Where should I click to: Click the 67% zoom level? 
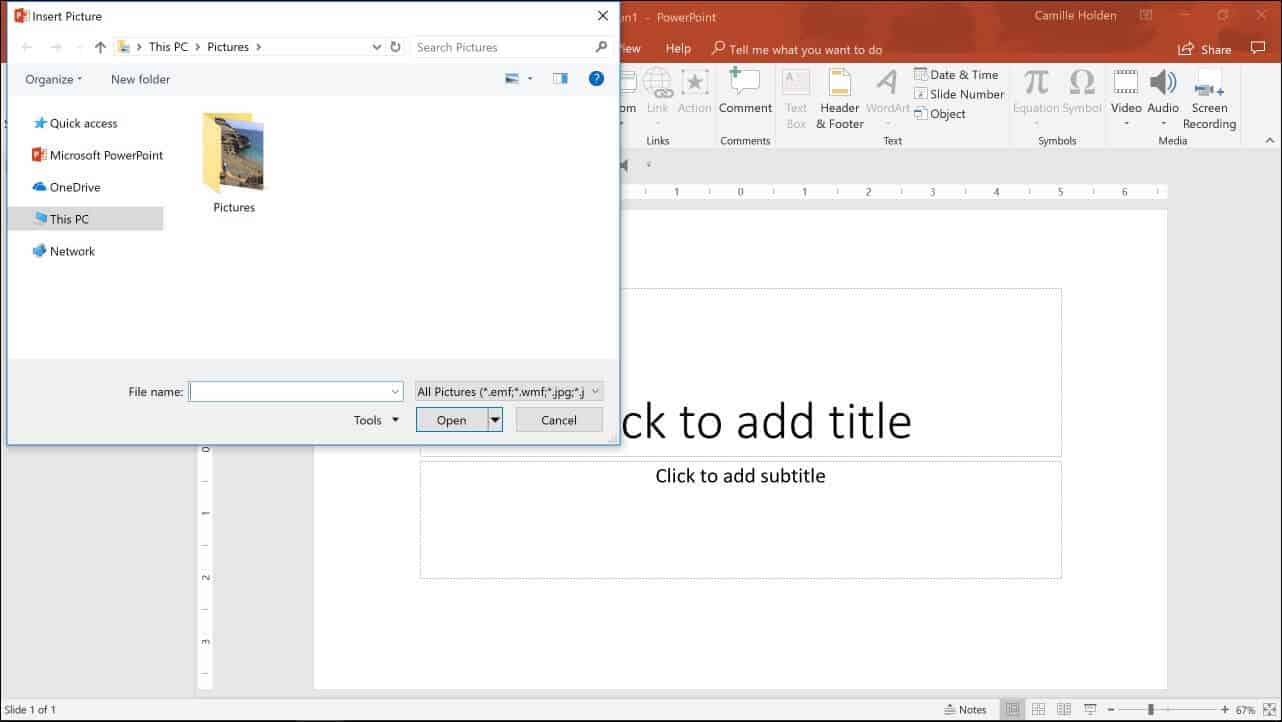click(1245, 710)
